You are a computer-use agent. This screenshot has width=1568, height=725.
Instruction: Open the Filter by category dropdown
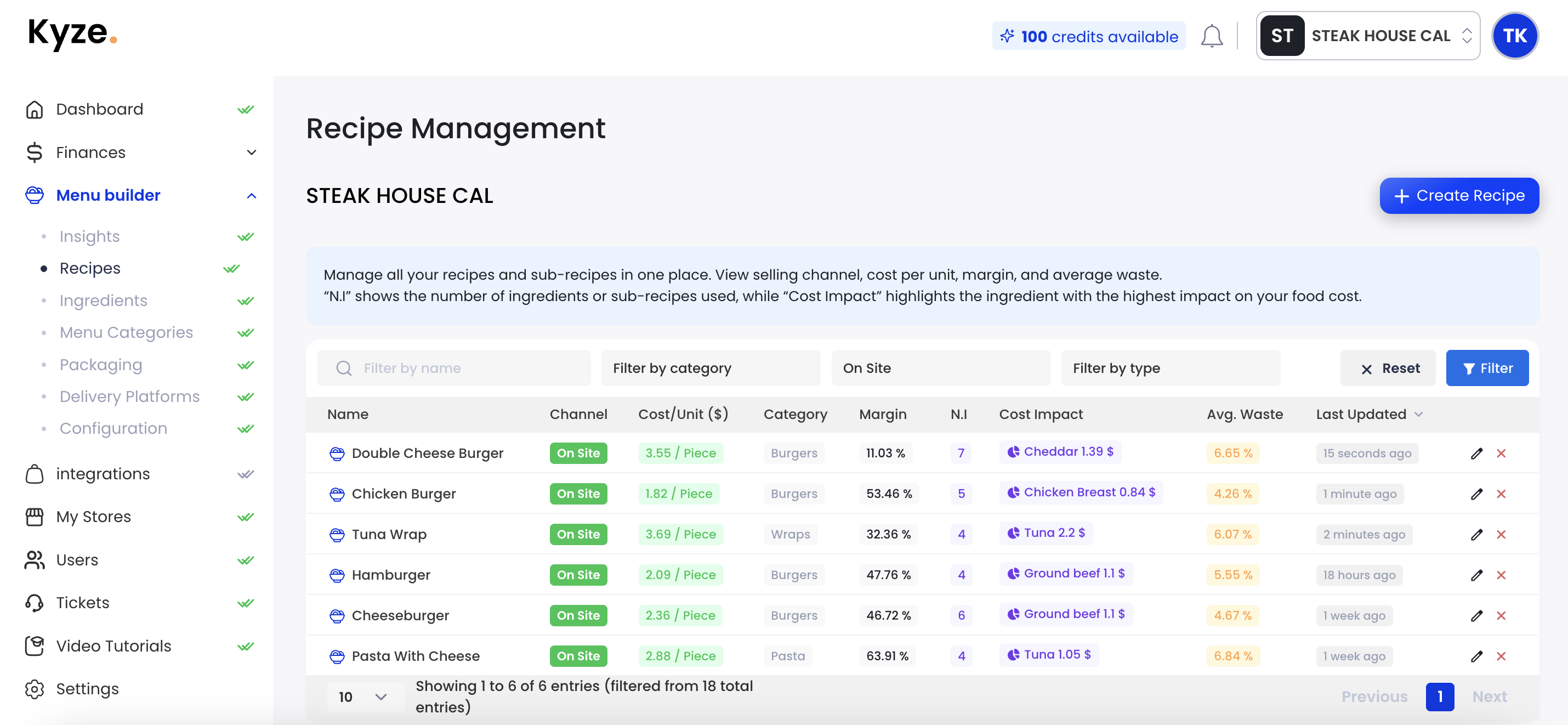pos(711,367)
